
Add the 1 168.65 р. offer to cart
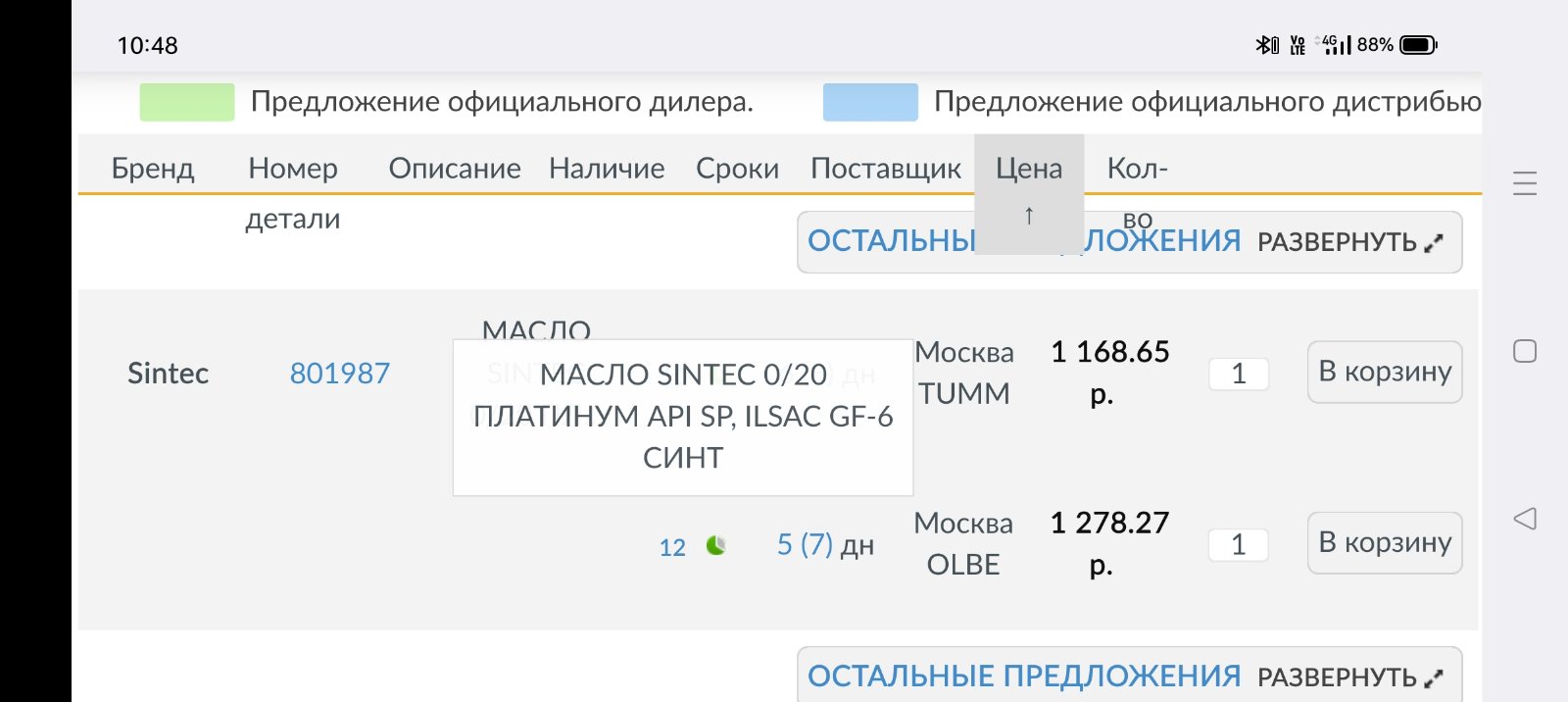tap(1385, 372)
